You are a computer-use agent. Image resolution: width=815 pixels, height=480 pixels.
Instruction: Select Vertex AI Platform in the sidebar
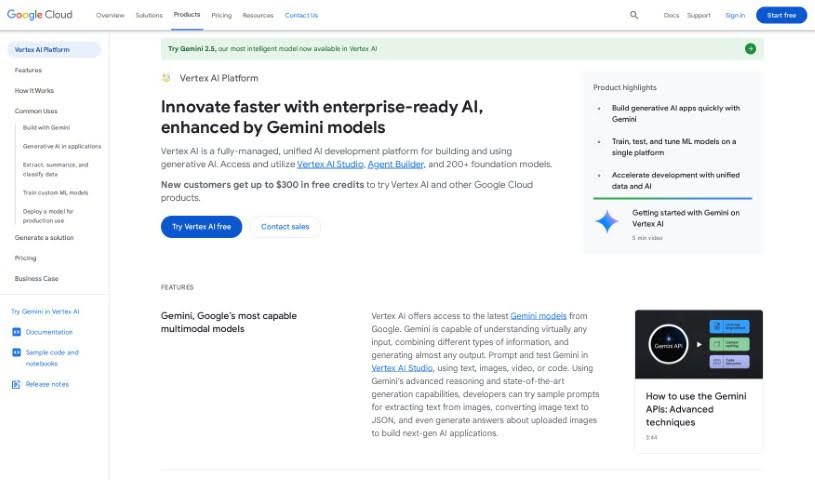pos(54,49)
